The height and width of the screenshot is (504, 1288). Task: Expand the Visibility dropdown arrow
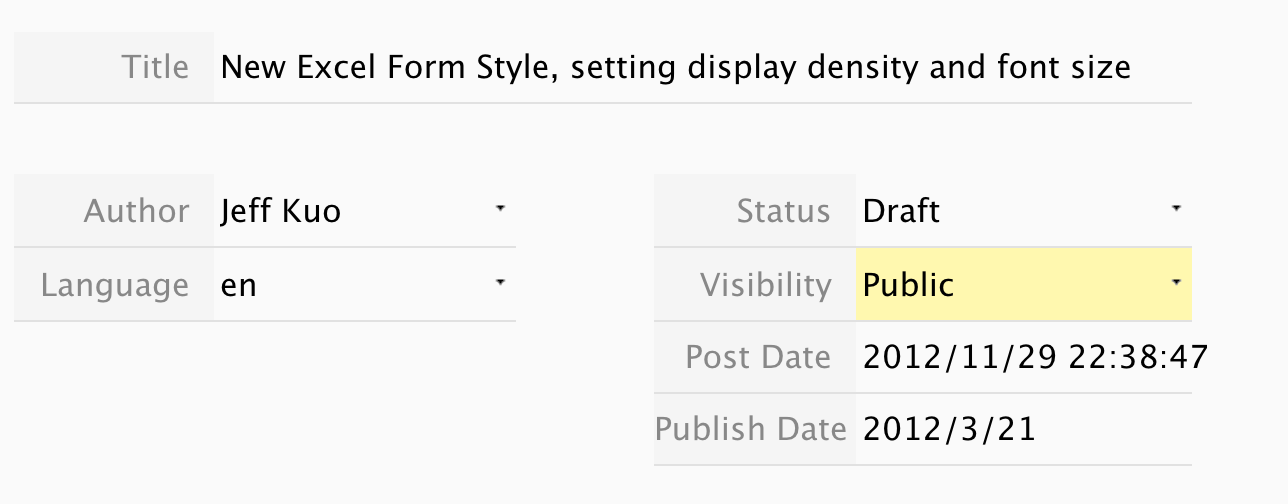(x=1176, y=284)
